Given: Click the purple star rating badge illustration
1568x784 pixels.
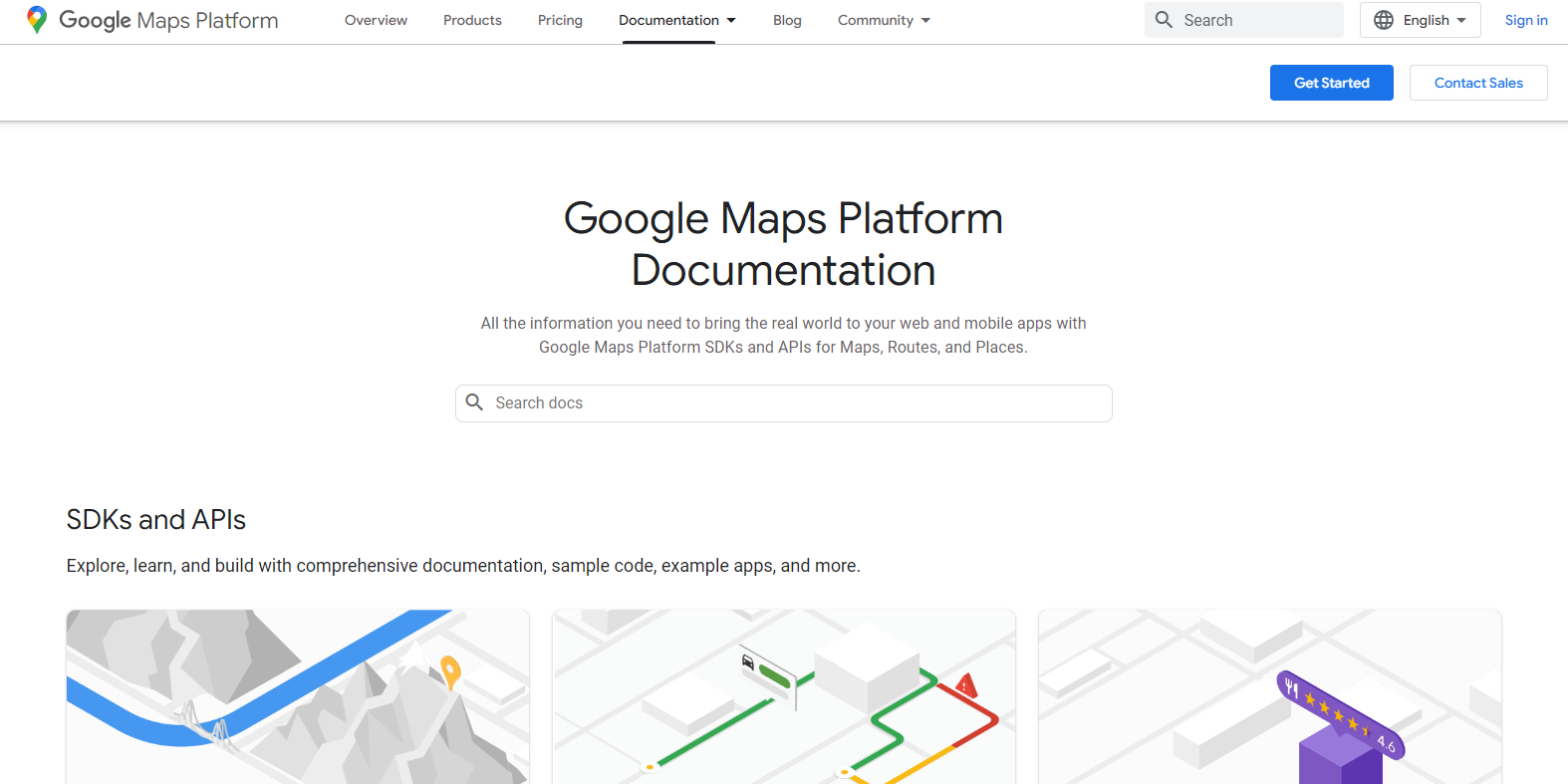Looking at the screenshot, I should [x=1341, y=715].
